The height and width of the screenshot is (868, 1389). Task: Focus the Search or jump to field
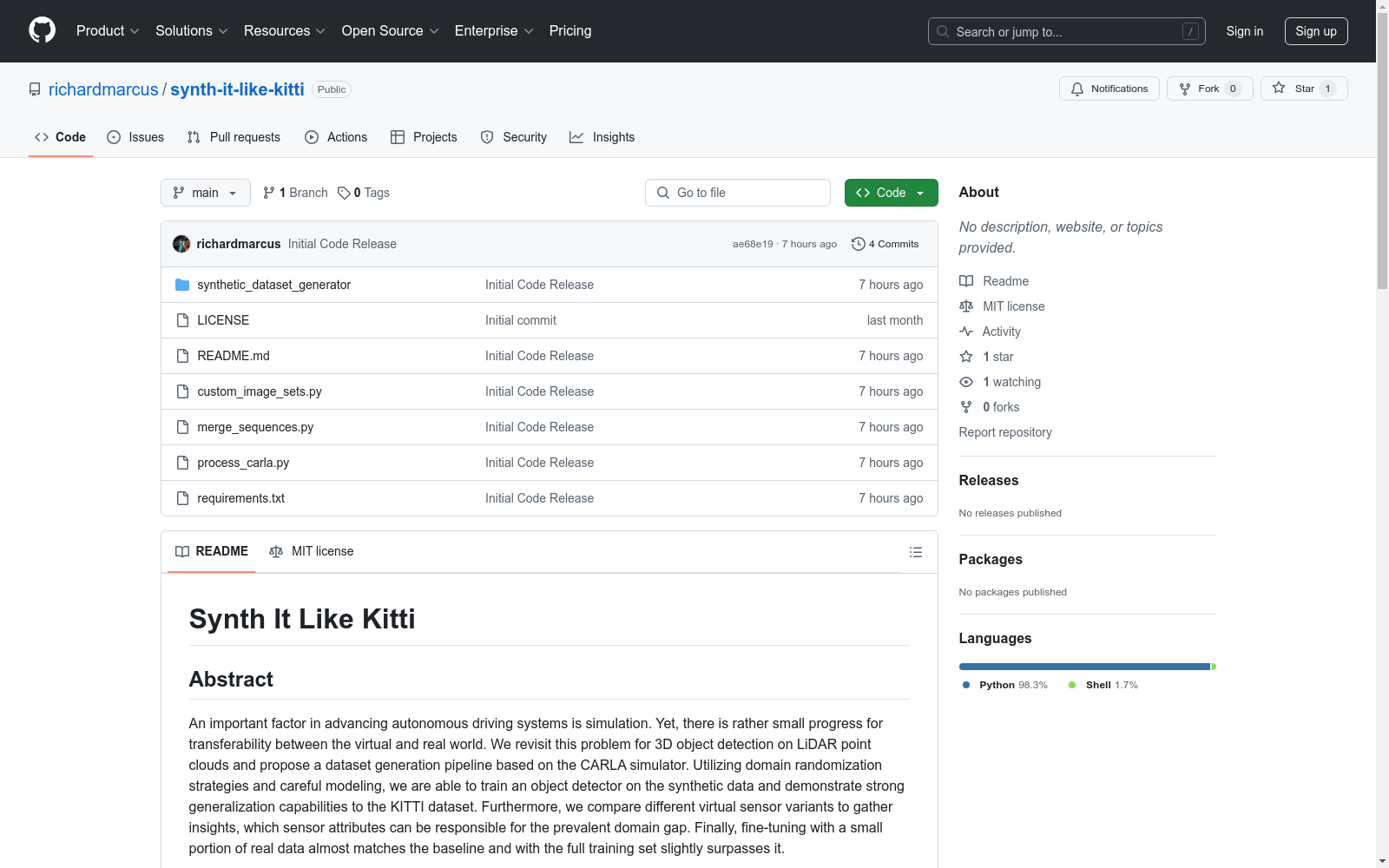(1067, 31)
